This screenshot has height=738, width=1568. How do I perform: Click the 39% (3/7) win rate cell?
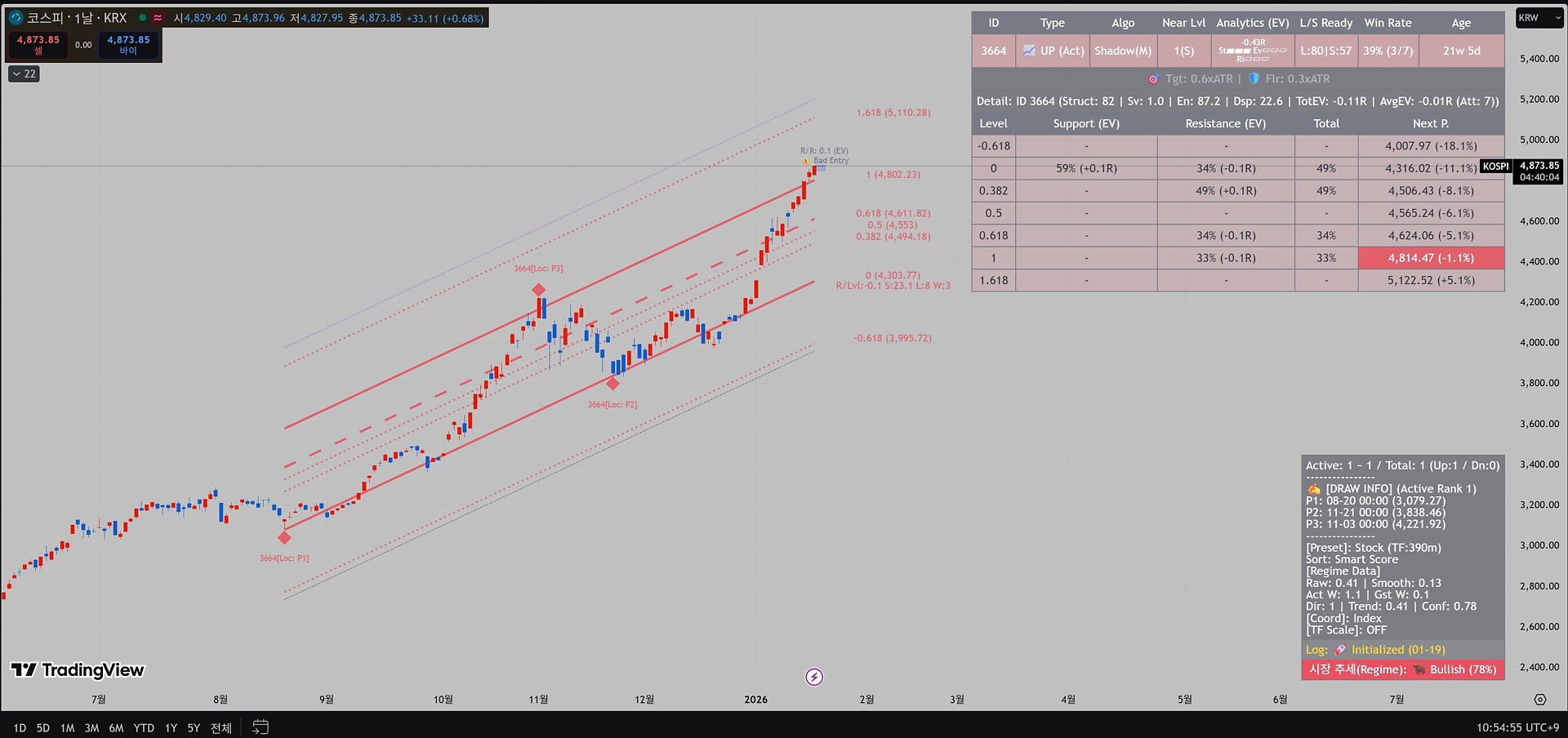(1388, 51)
